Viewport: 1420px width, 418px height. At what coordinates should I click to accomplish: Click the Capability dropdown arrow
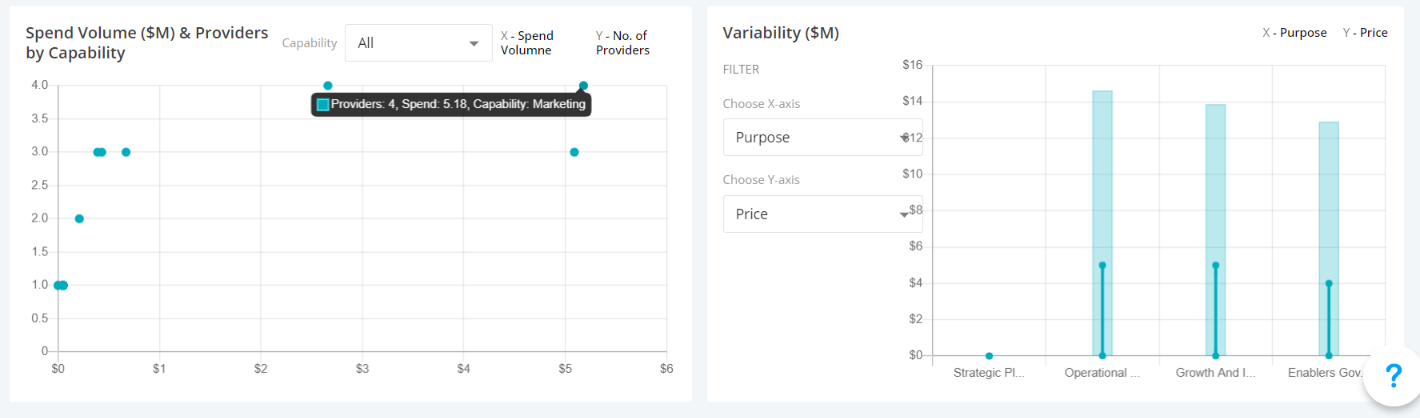click(474, 44)
